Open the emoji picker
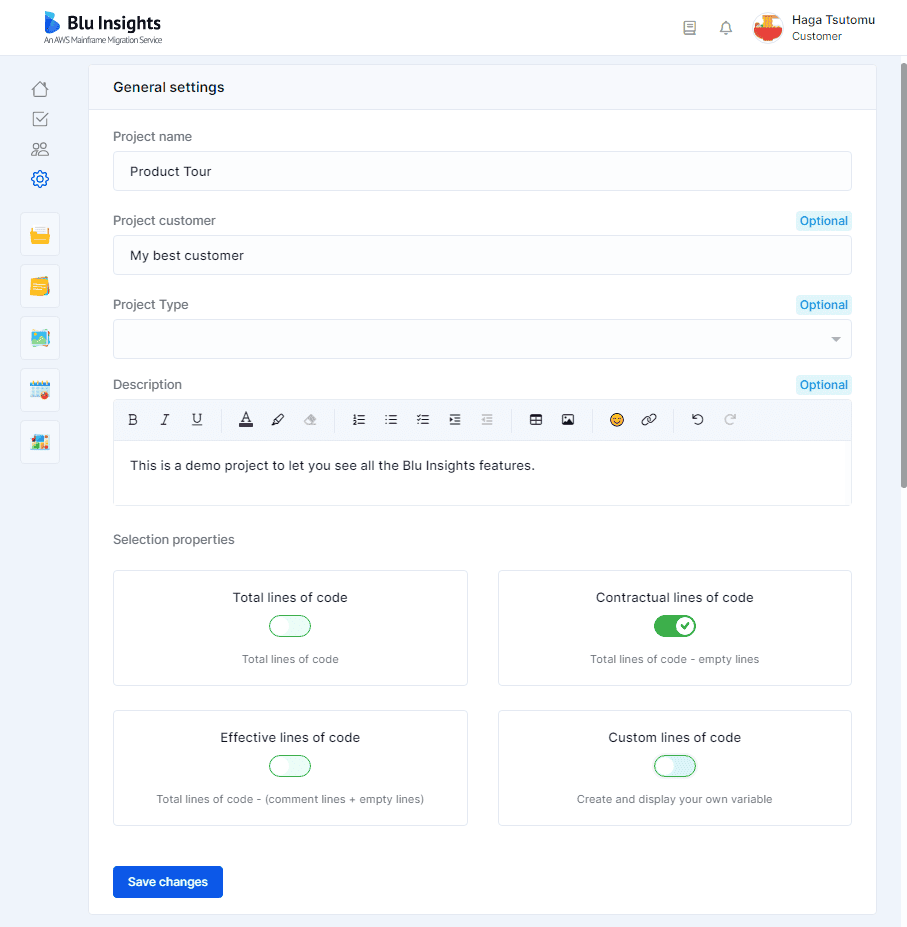This screenshot has height=927, width=907. pos(617,420)
